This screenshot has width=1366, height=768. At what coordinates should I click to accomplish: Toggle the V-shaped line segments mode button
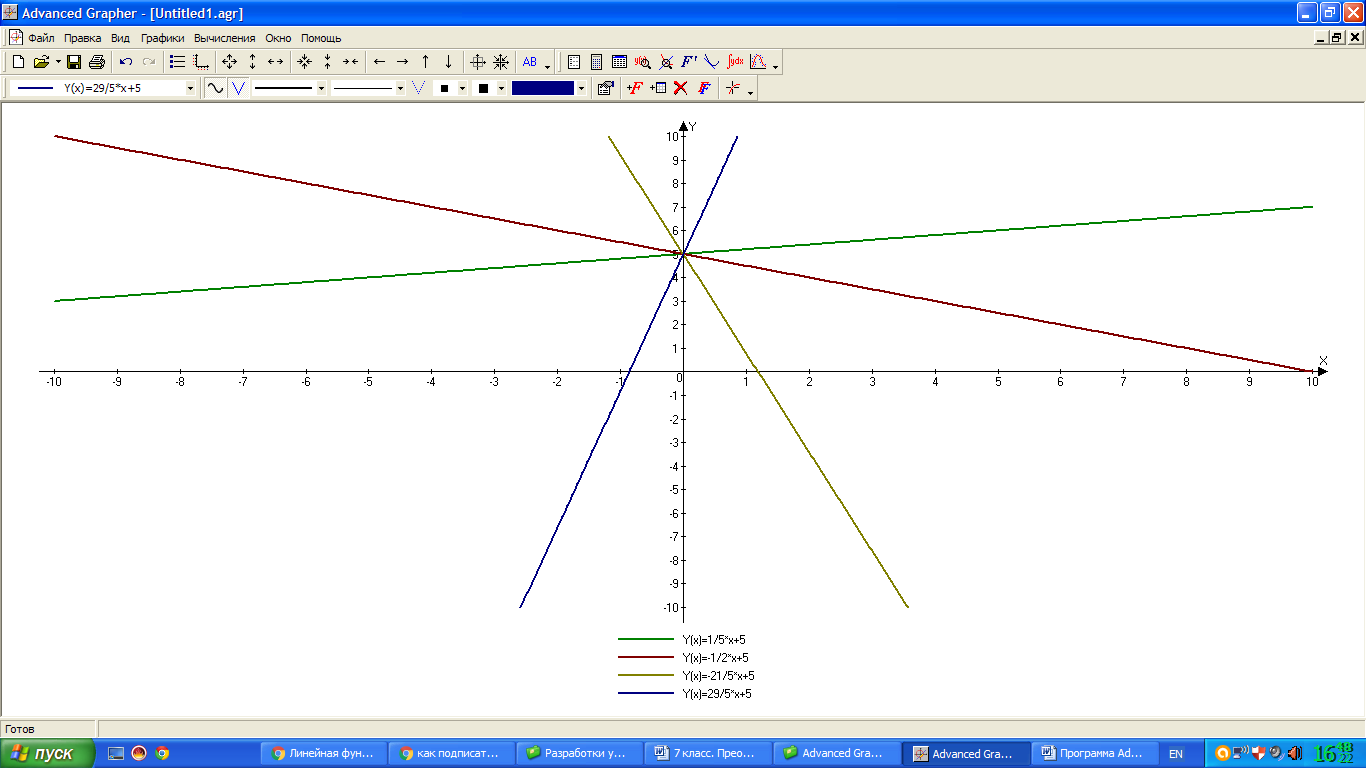[x=238, y=88]
